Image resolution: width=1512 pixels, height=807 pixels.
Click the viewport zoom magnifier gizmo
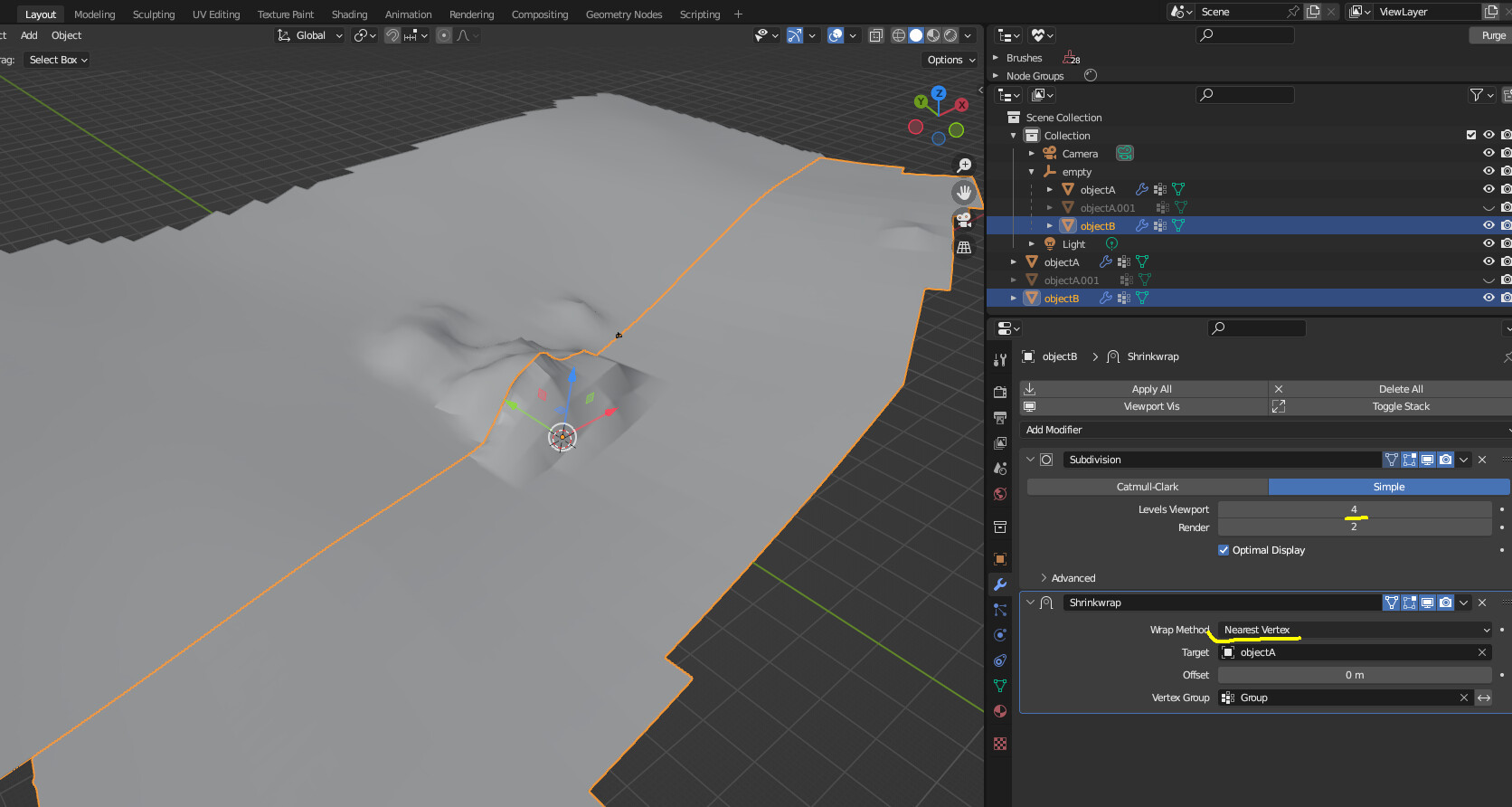[x=964, y=166]
